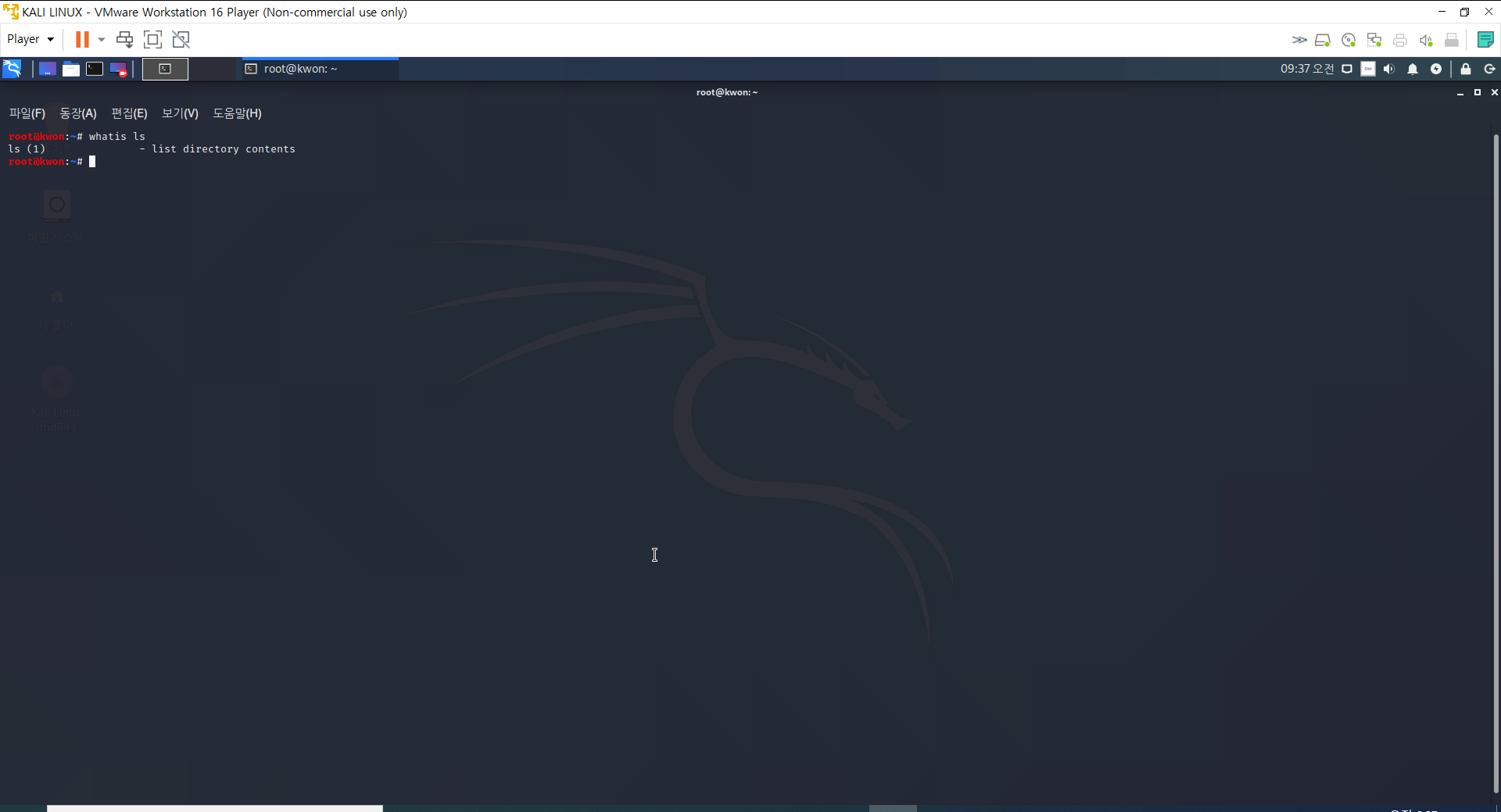Open the 도움말(H) menu
Image resolution: width=1501 pixels, height=812 pixels.
[237, 113]
